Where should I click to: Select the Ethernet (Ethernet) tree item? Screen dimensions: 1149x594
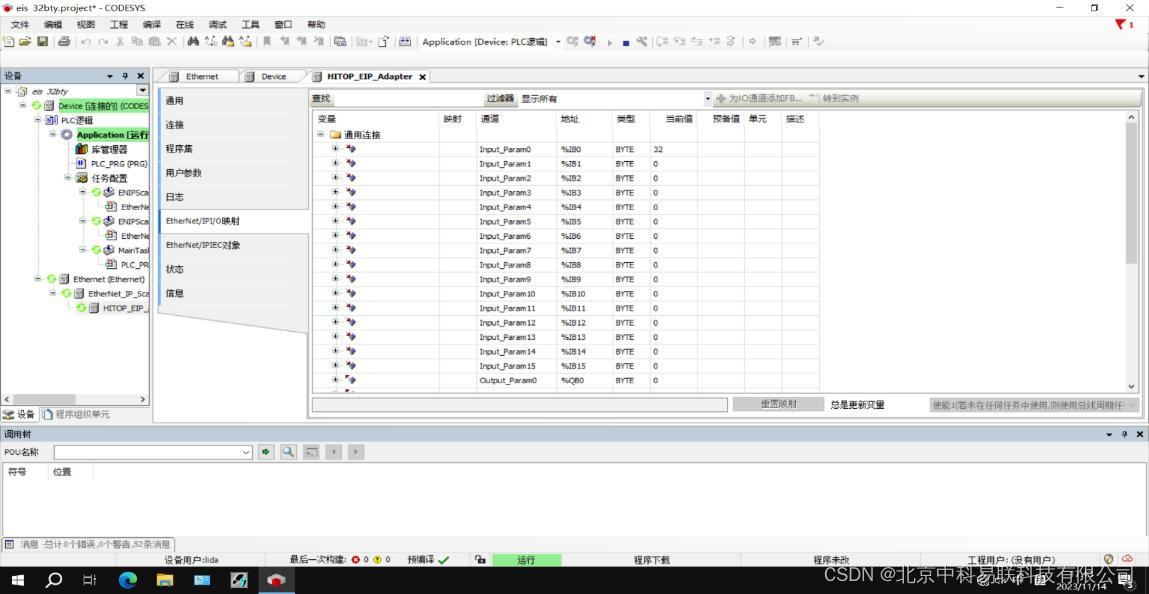tap(108, 279)
